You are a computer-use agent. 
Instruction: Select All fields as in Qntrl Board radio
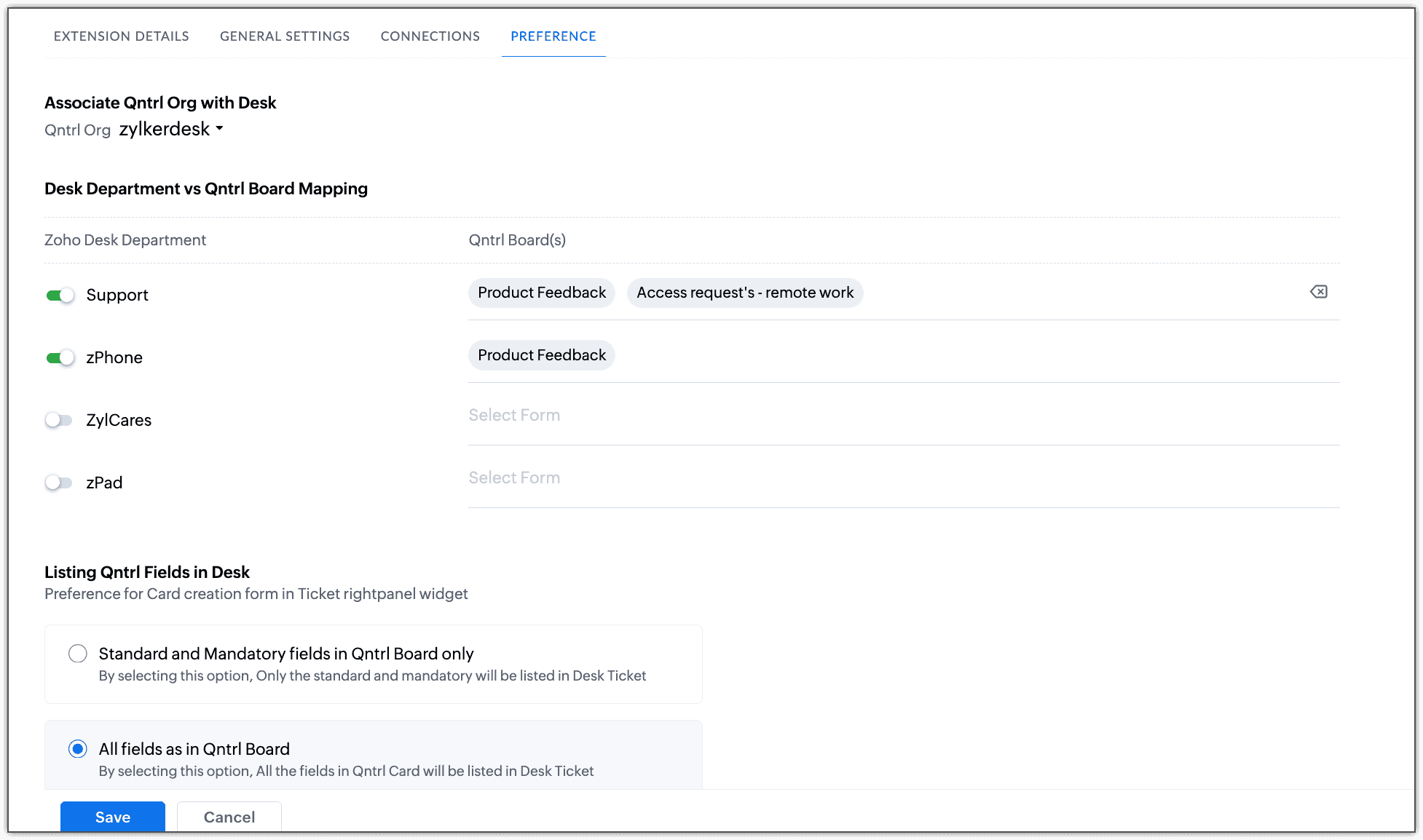78,749
